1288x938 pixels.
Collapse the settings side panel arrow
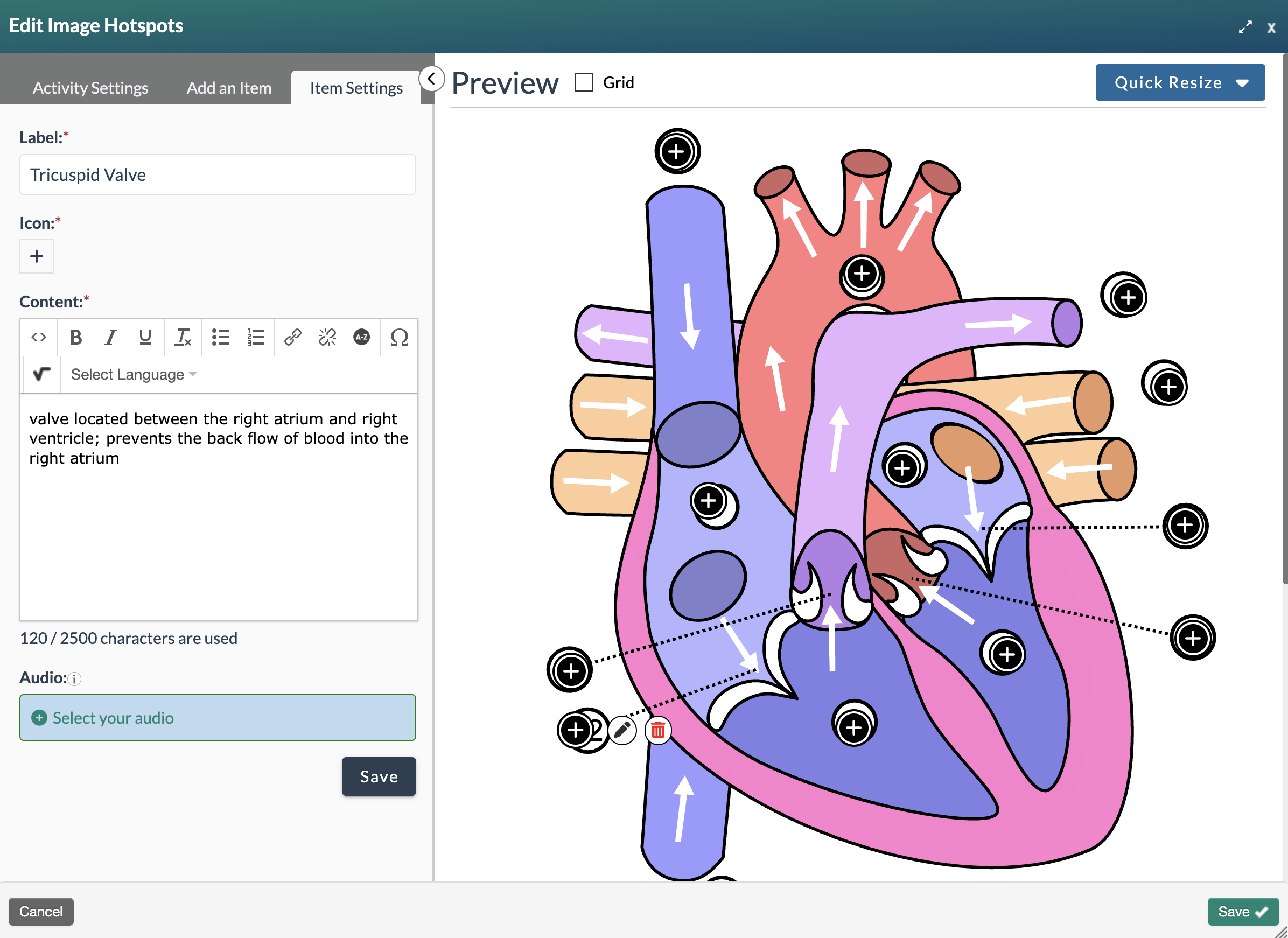(432, 79)
